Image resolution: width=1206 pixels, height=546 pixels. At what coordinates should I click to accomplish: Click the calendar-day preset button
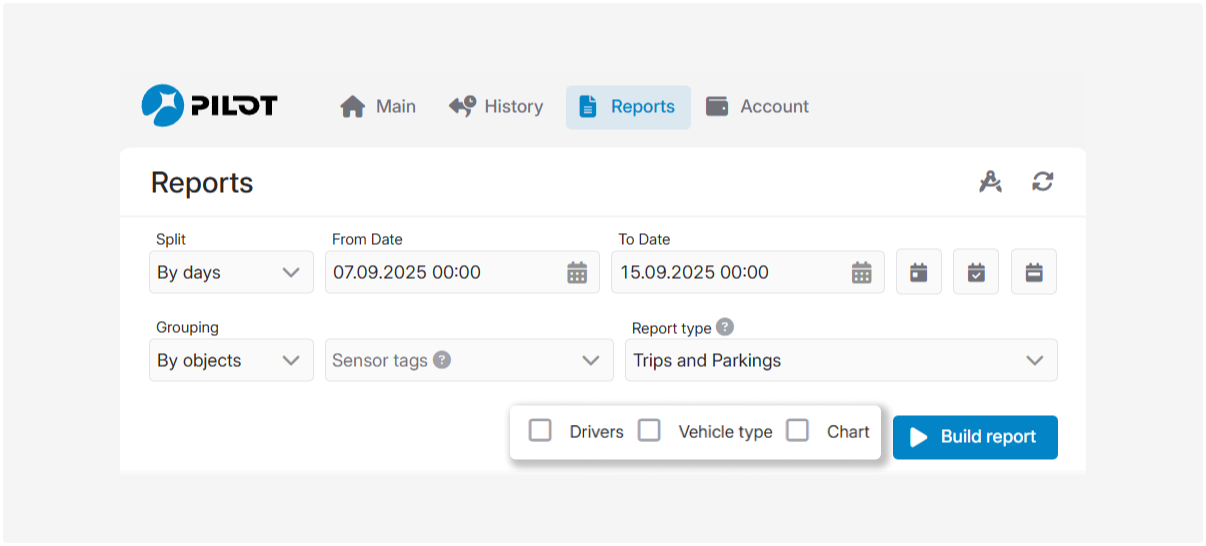tap(919, 272)
